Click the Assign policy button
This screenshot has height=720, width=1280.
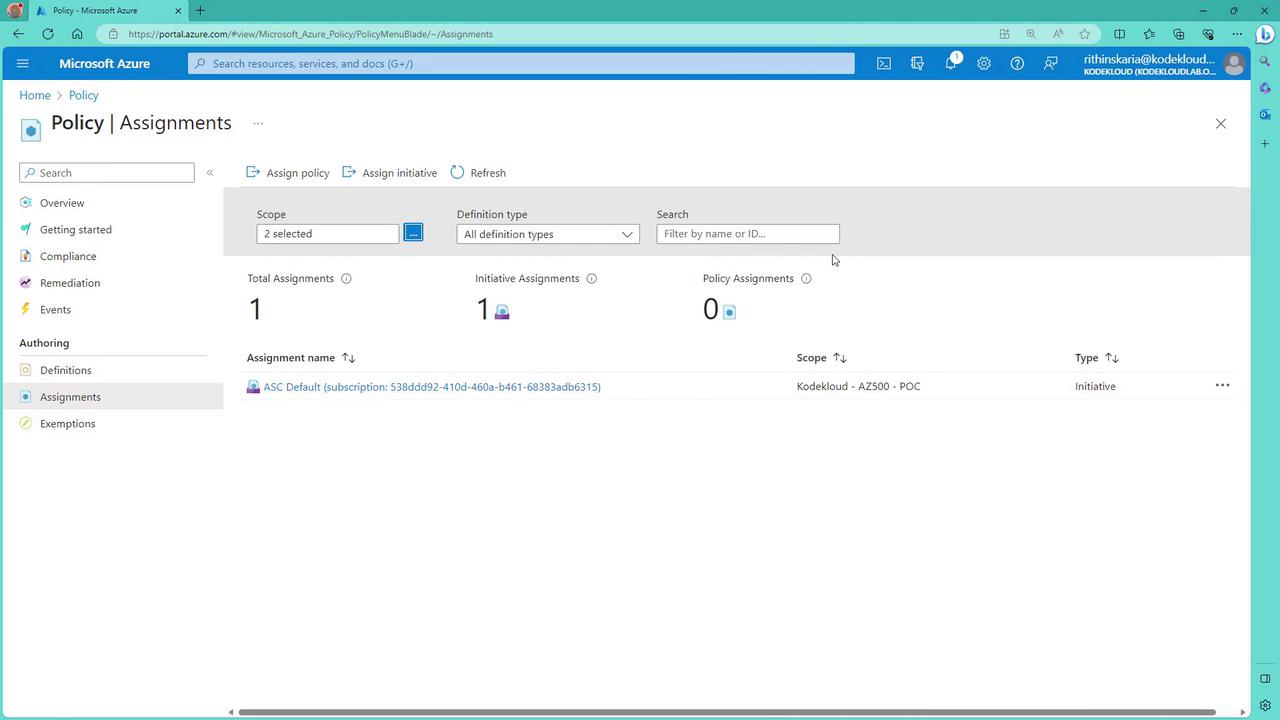tap(288, 173)
